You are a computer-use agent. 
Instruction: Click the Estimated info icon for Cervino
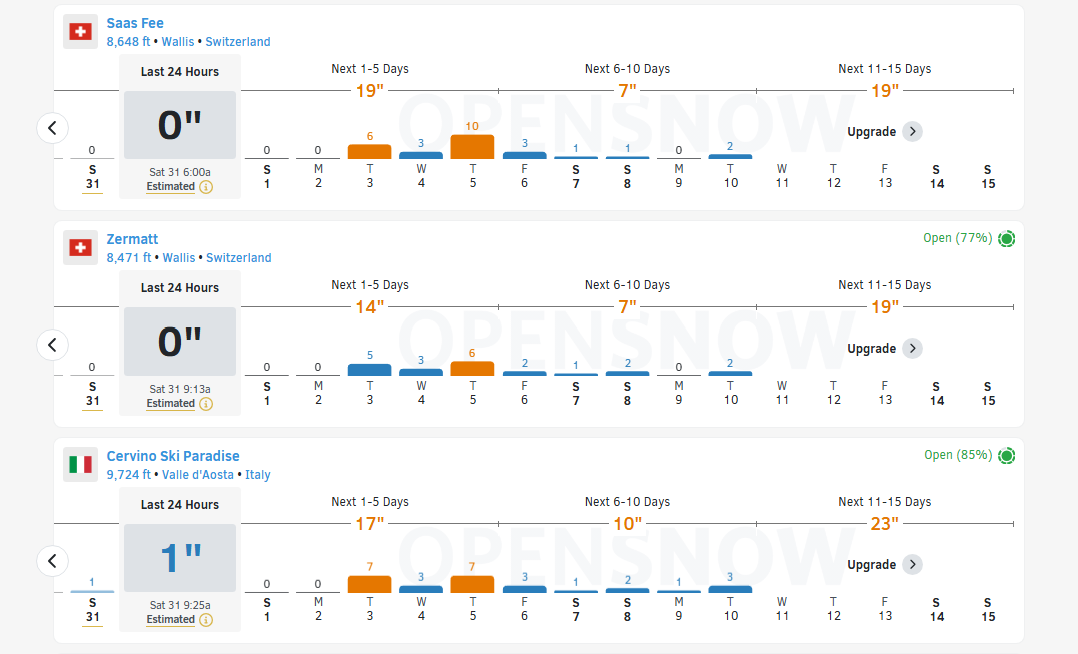[x=206, y=620]
